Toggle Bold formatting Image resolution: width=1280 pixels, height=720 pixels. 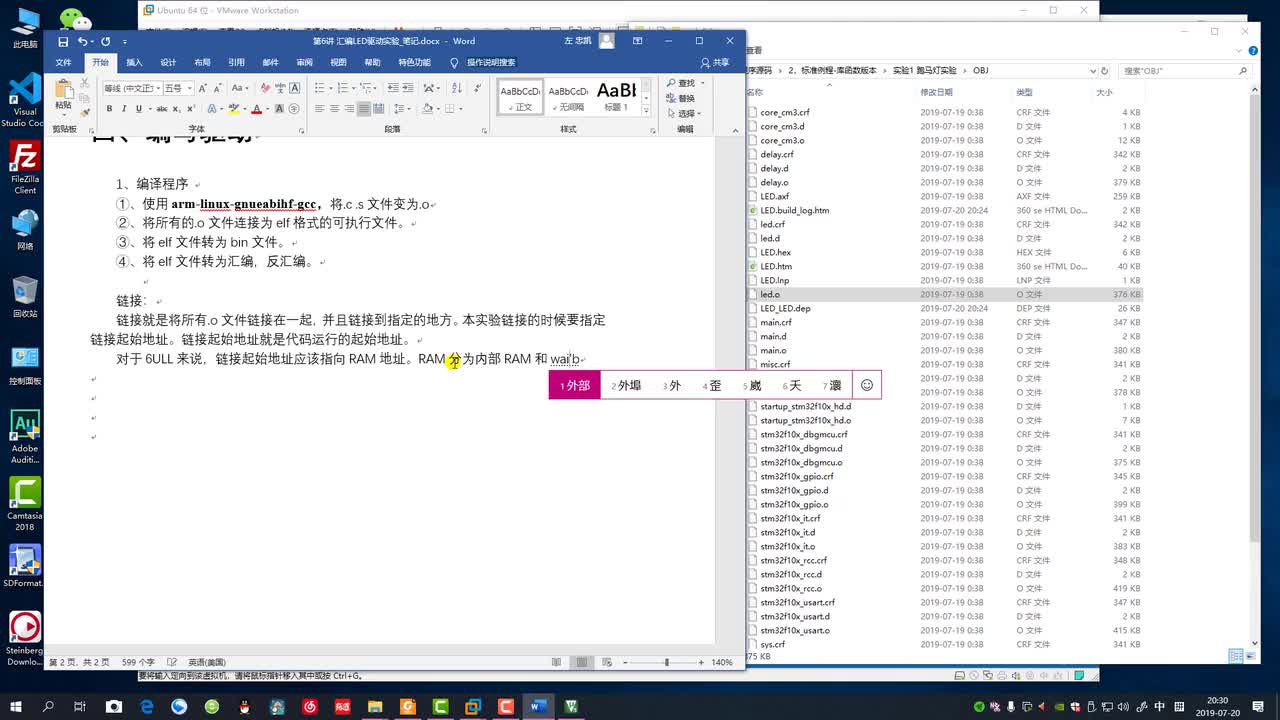coord(110,108)
